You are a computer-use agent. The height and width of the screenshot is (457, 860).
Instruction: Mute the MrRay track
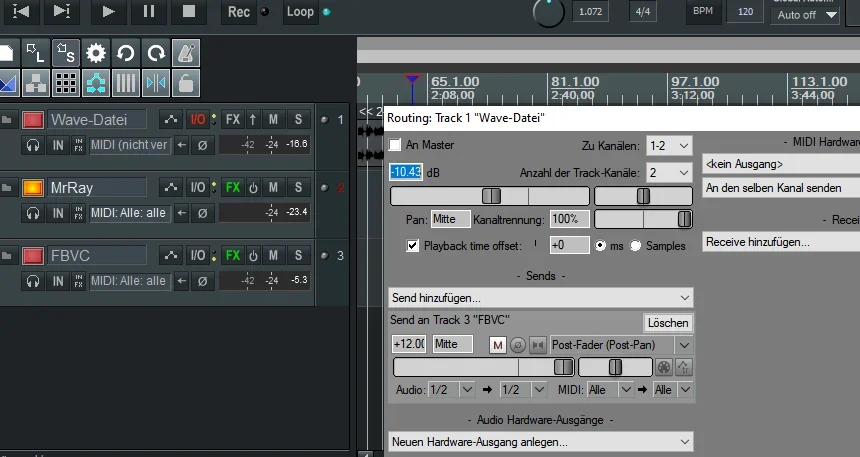273,187
